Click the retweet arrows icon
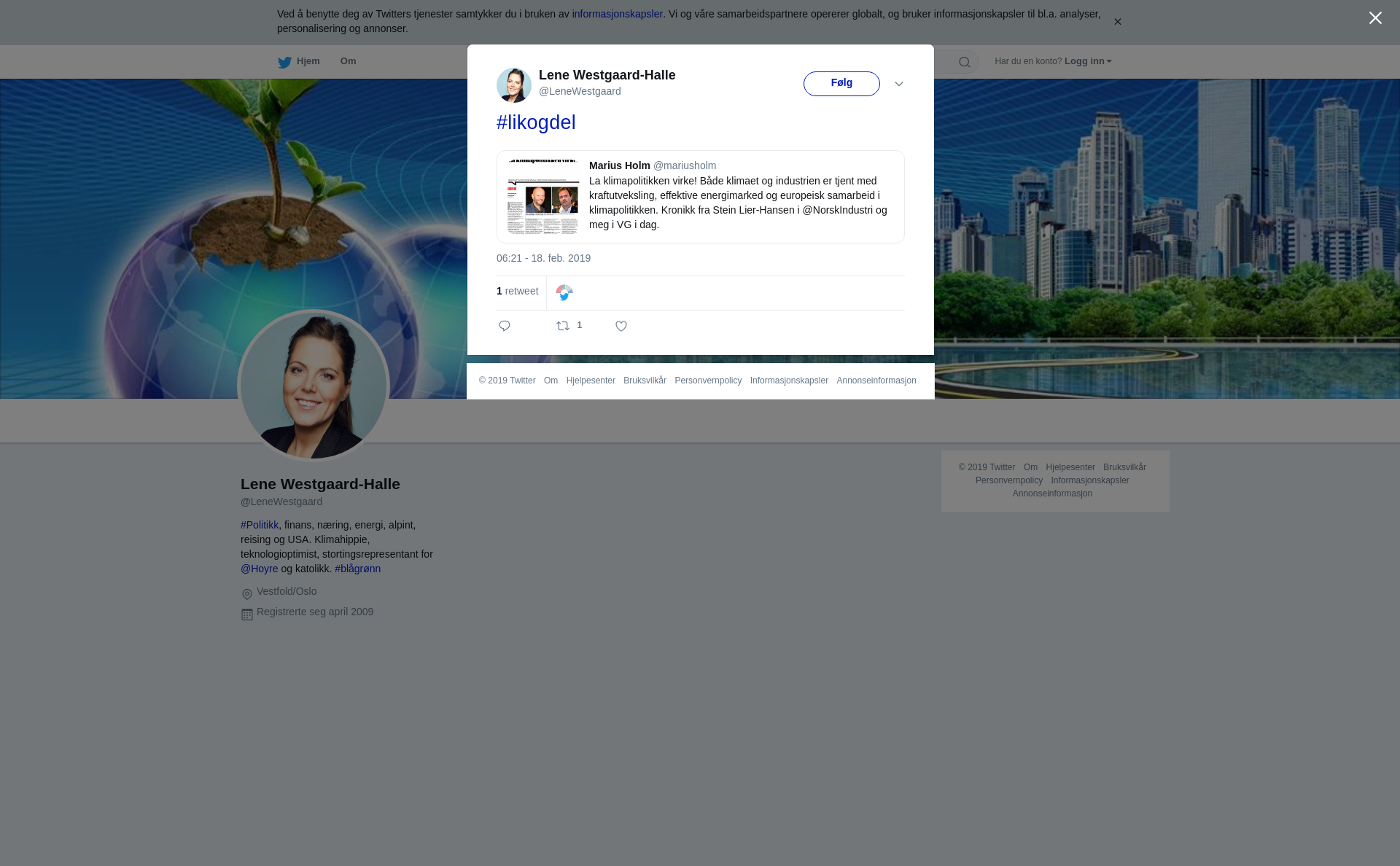 point(563,326)
